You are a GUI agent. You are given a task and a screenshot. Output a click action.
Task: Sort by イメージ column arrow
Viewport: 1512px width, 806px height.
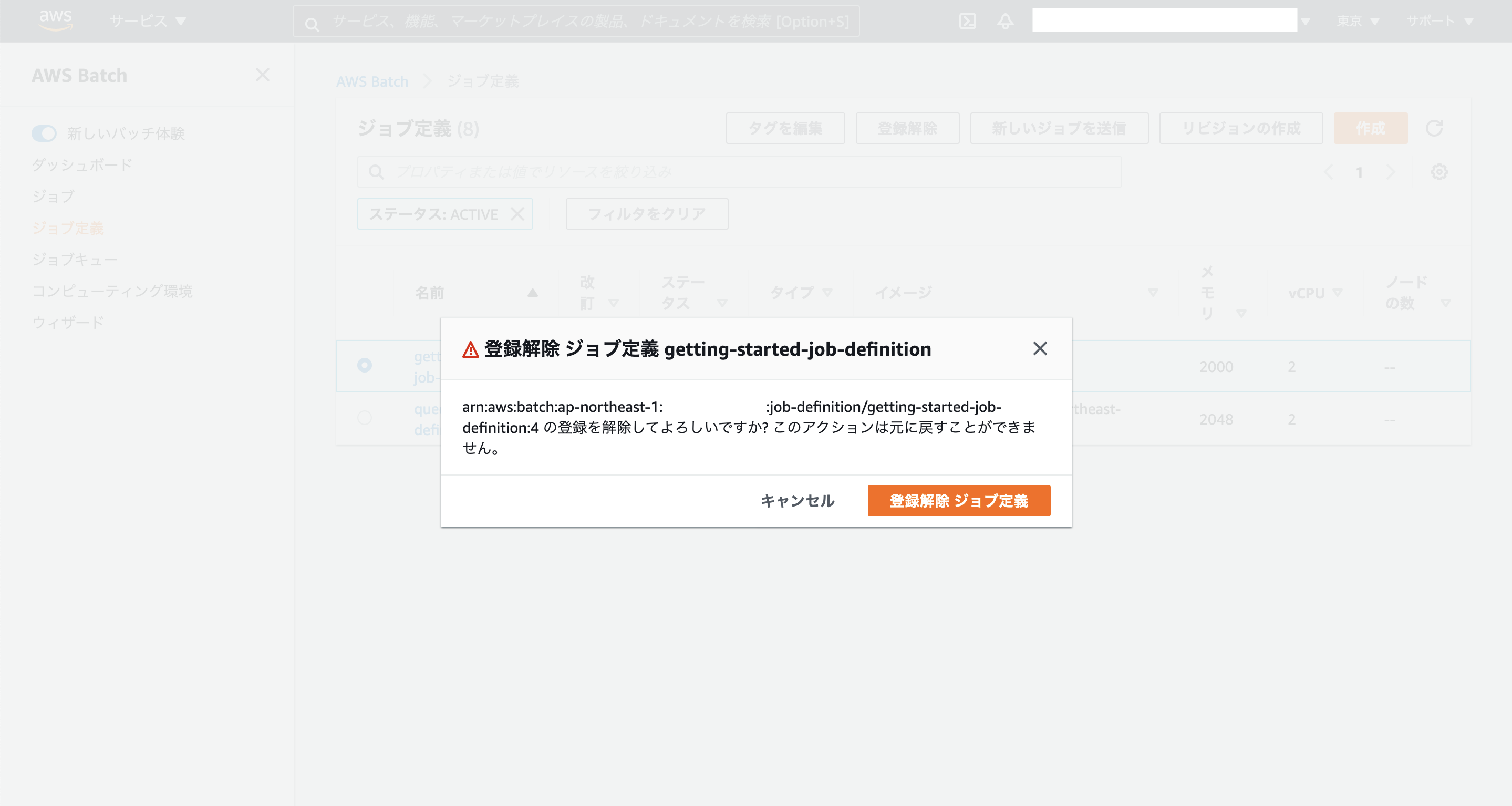tap(1153, 292)
